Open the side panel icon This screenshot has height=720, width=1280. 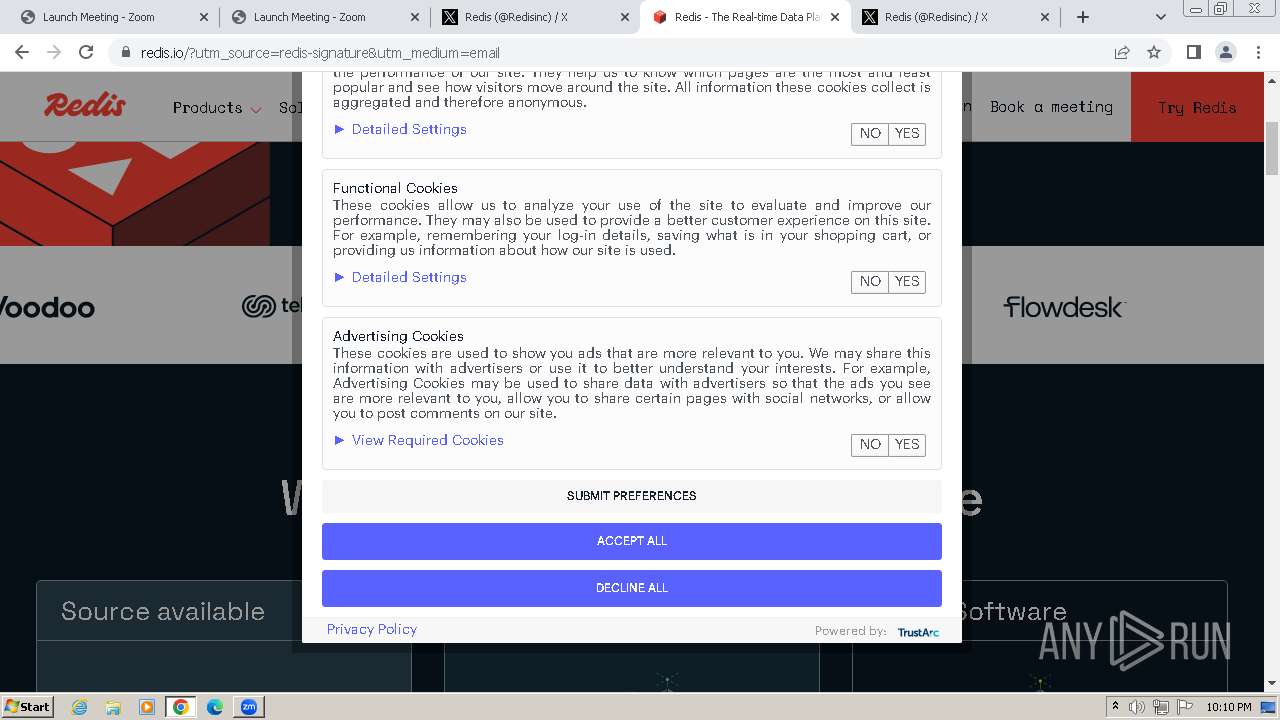1193,52
